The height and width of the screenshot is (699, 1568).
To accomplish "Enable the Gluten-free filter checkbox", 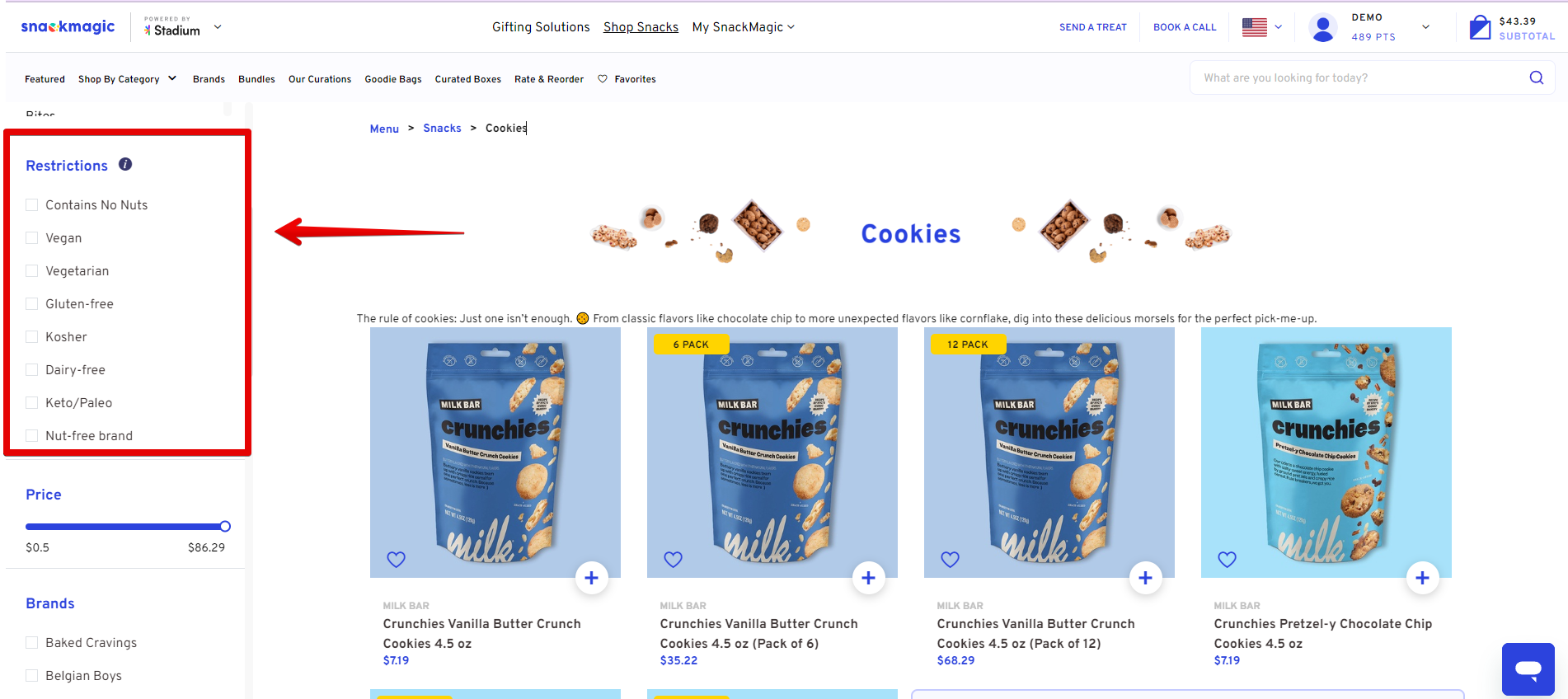I will click(32, 304).
